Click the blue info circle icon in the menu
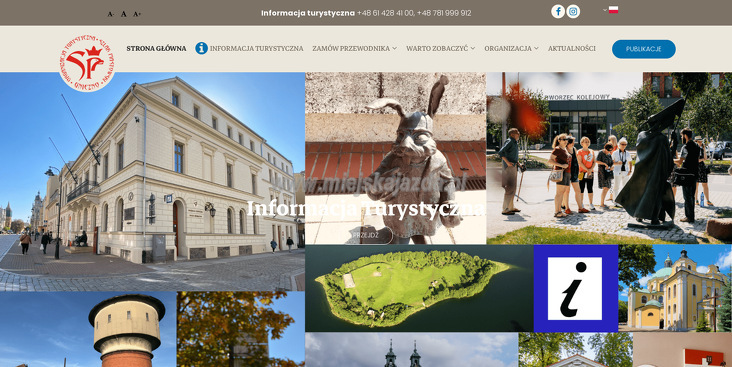 tap(201, 48)
